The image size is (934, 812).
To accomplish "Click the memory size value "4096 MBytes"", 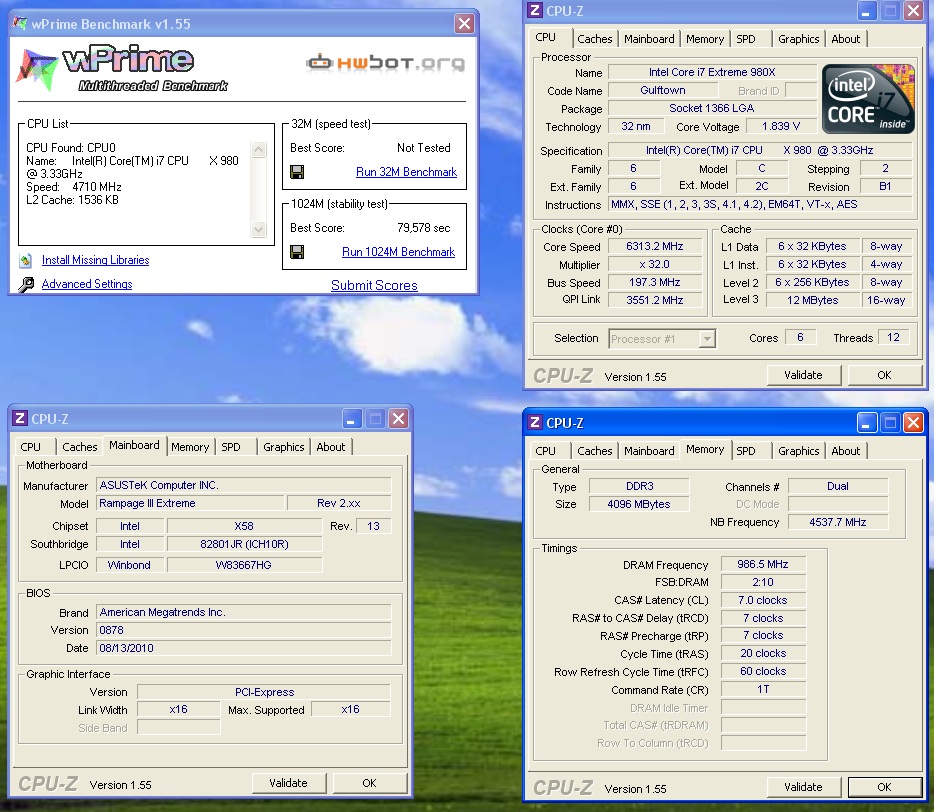I will [x=639, y=505].
